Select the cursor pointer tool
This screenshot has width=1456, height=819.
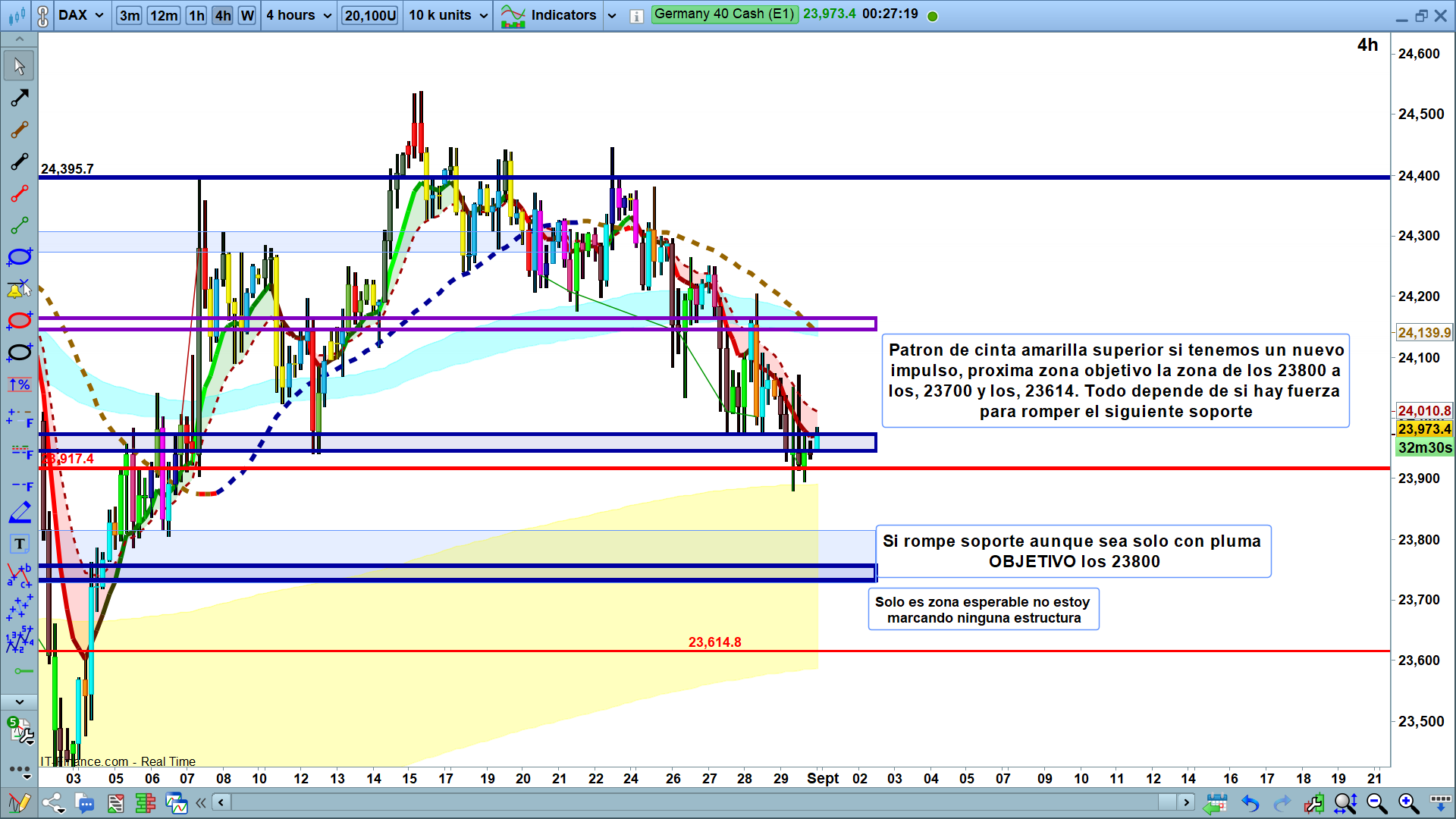(x=19, y=66)
